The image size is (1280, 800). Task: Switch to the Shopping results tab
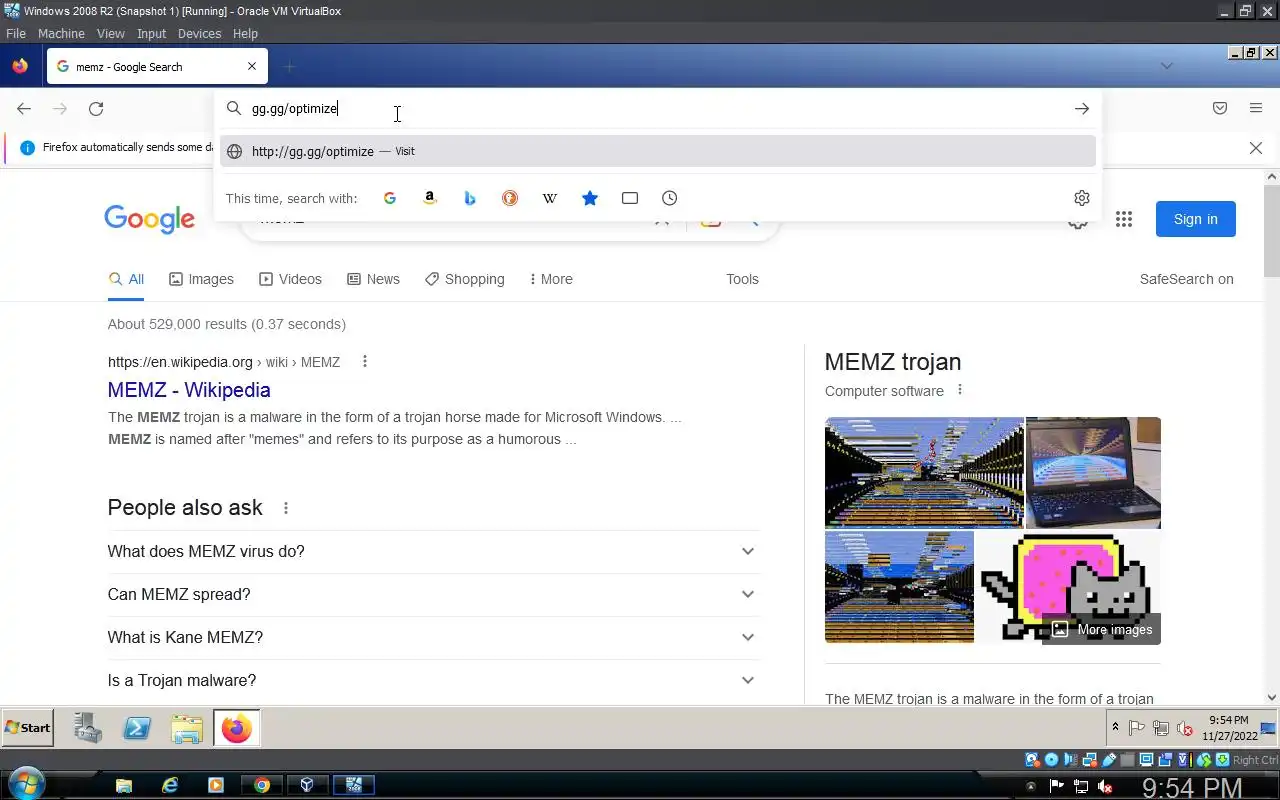coord(465,279)
